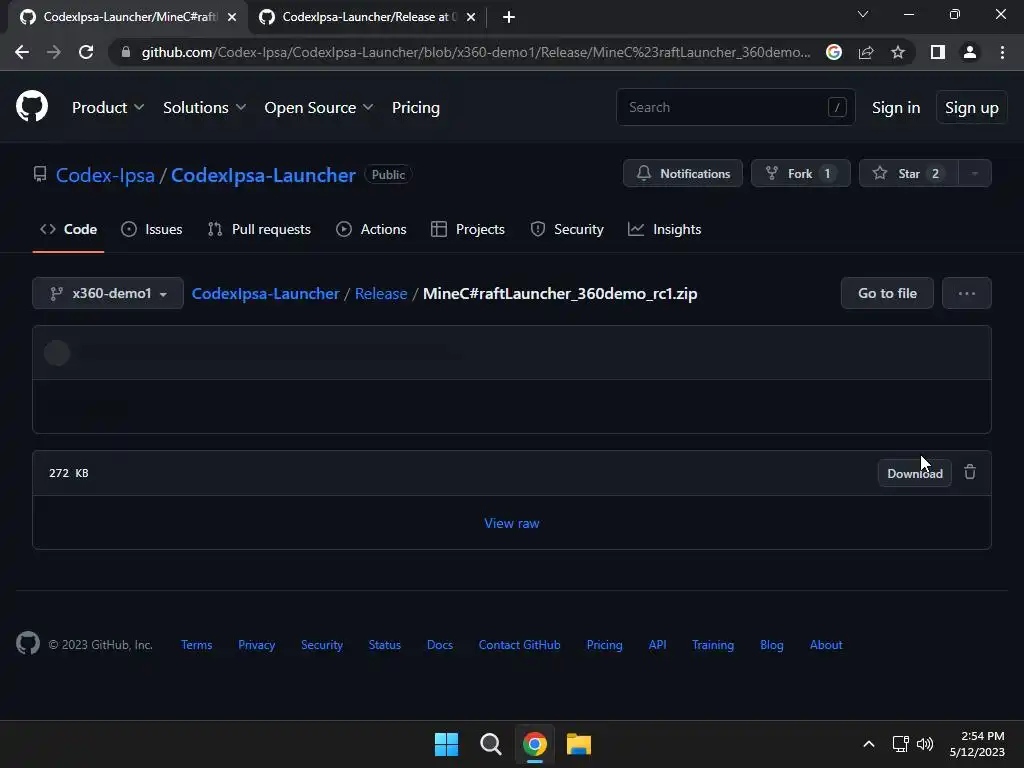
Task: Open the tab search chevron
Action: point(863,14)
